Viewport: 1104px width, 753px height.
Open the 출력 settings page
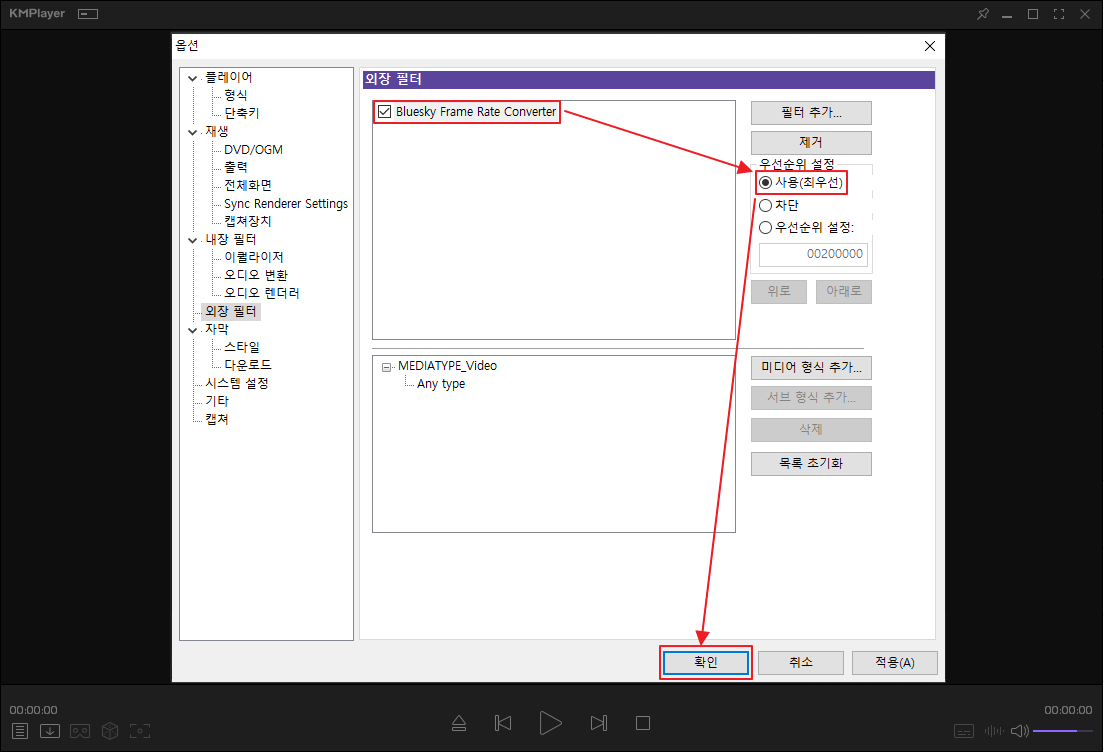236,168
